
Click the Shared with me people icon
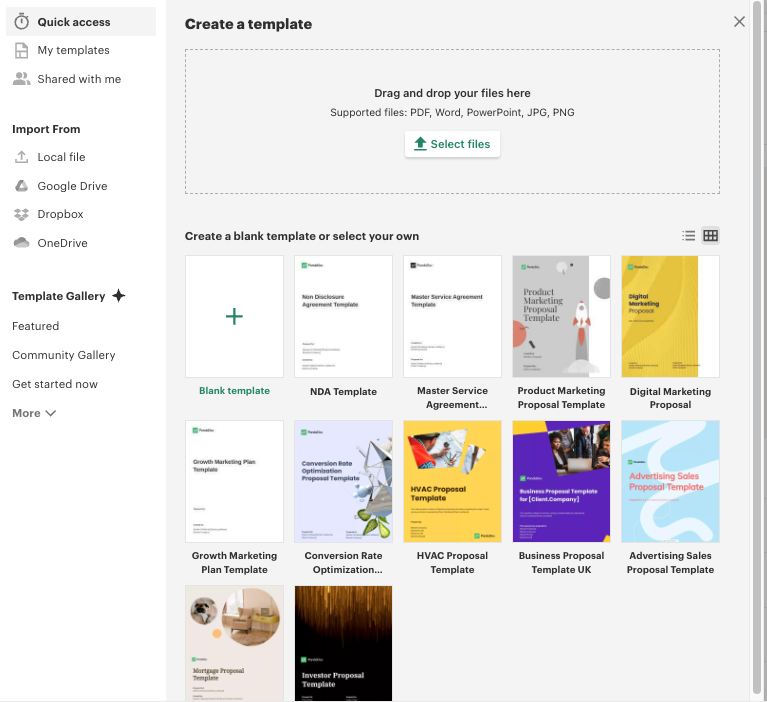tap(22, 79)
